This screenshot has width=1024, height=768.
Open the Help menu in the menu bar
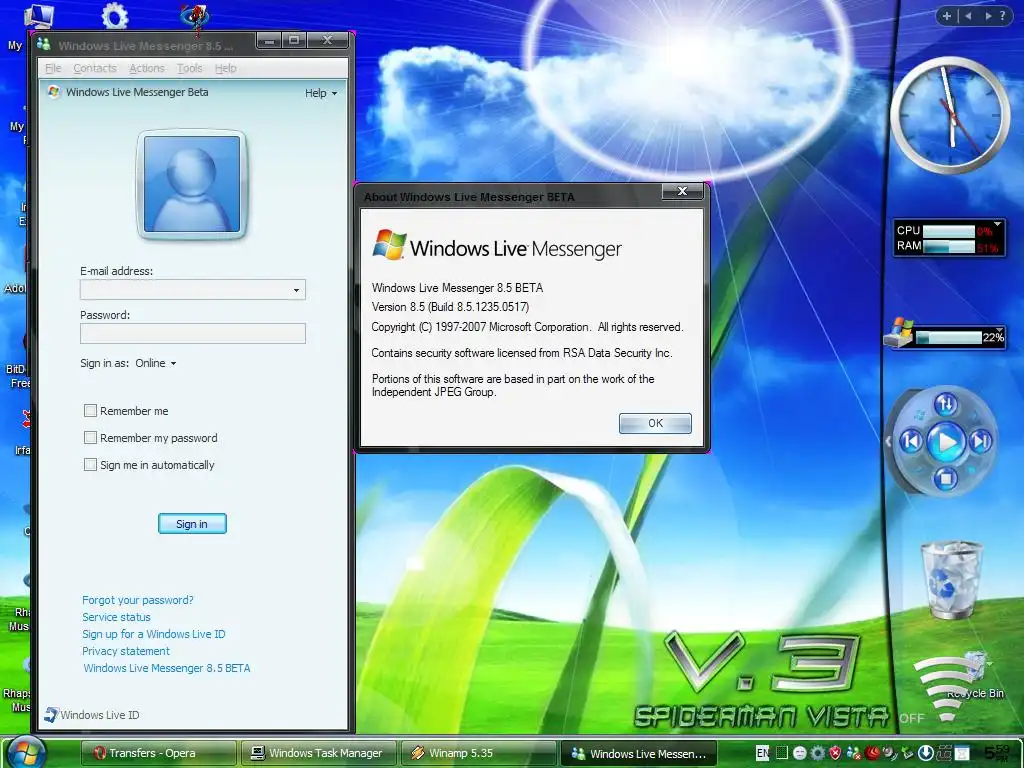(225, 68)
